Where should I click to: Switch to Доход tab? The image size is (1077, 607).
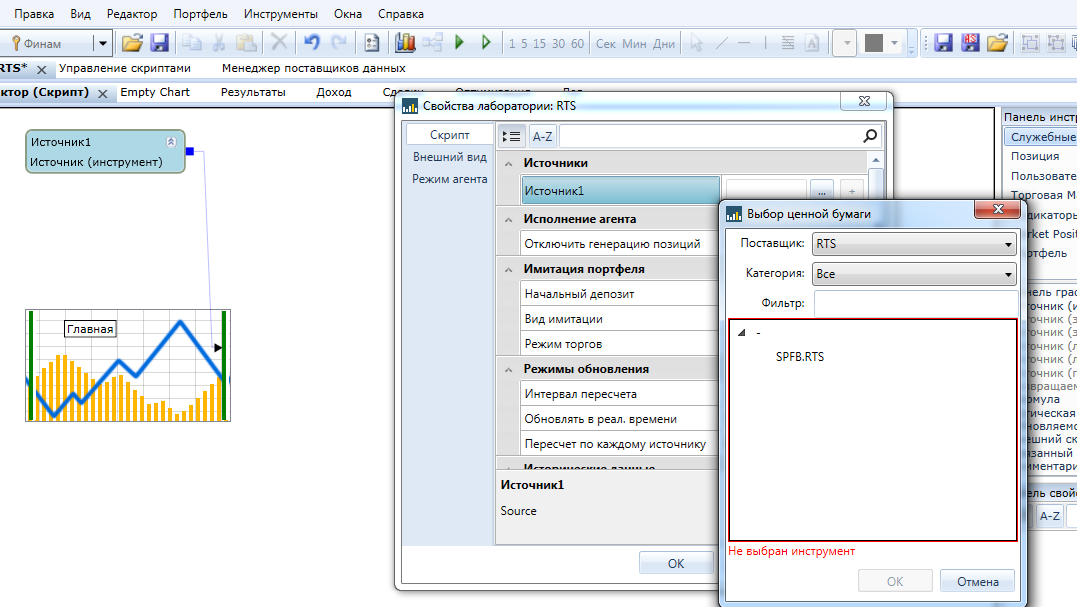pyautogui.click(x=334, y=92)
